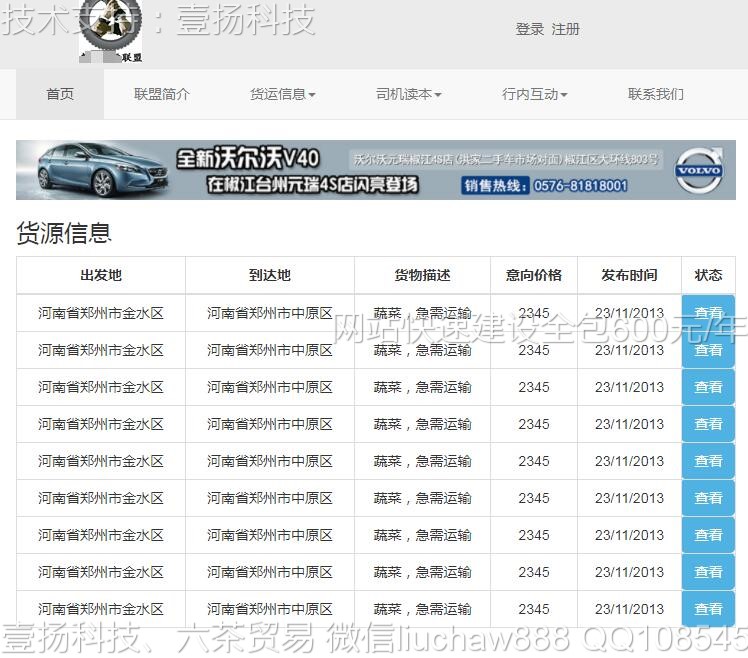Click 查看 button in the fifth row
The height and width of the screenshot is (658, 748).
pyautogui.click(x=708, y=461)
